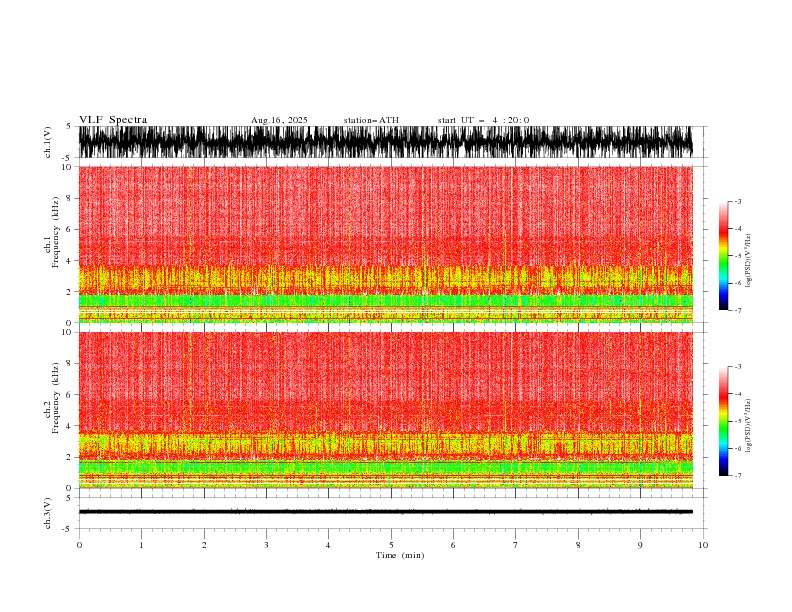Click the "8" kHz tick of ch.1 spectrogram
792x612 pixels.
click(x=69, y=198)
